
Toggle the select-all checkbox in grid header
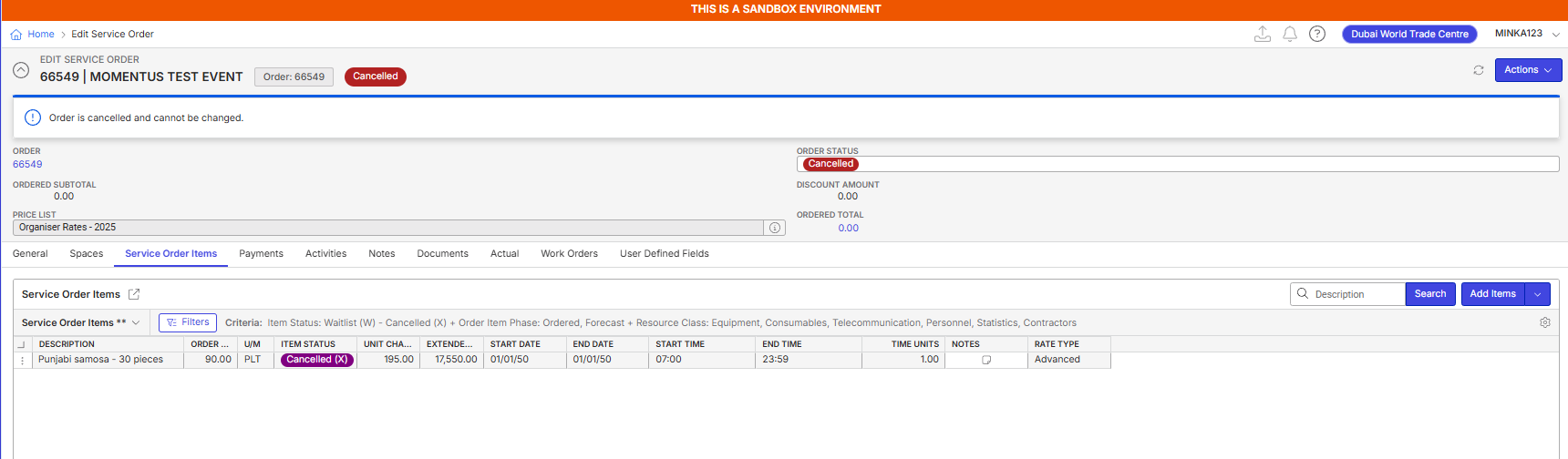click(21, 345)
